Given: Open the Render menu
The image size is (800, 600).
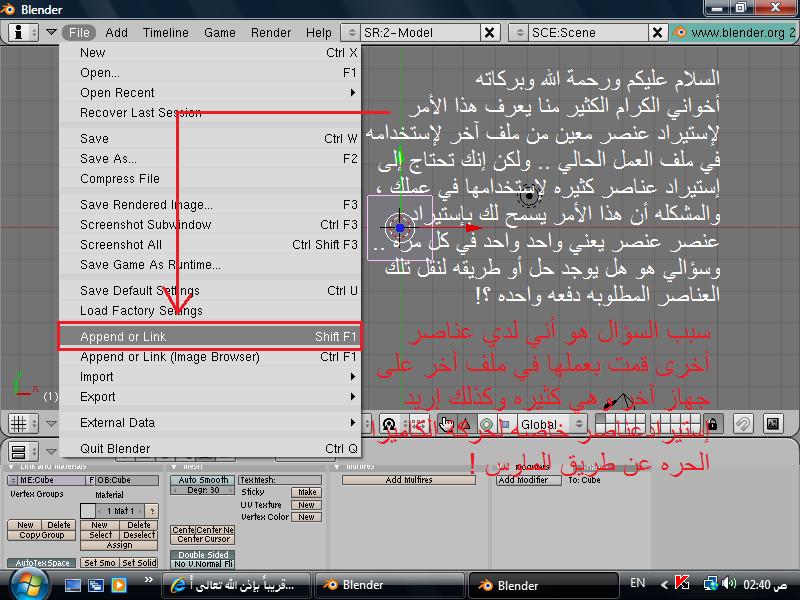Looking at the screenshot, I should coord(271,33).
